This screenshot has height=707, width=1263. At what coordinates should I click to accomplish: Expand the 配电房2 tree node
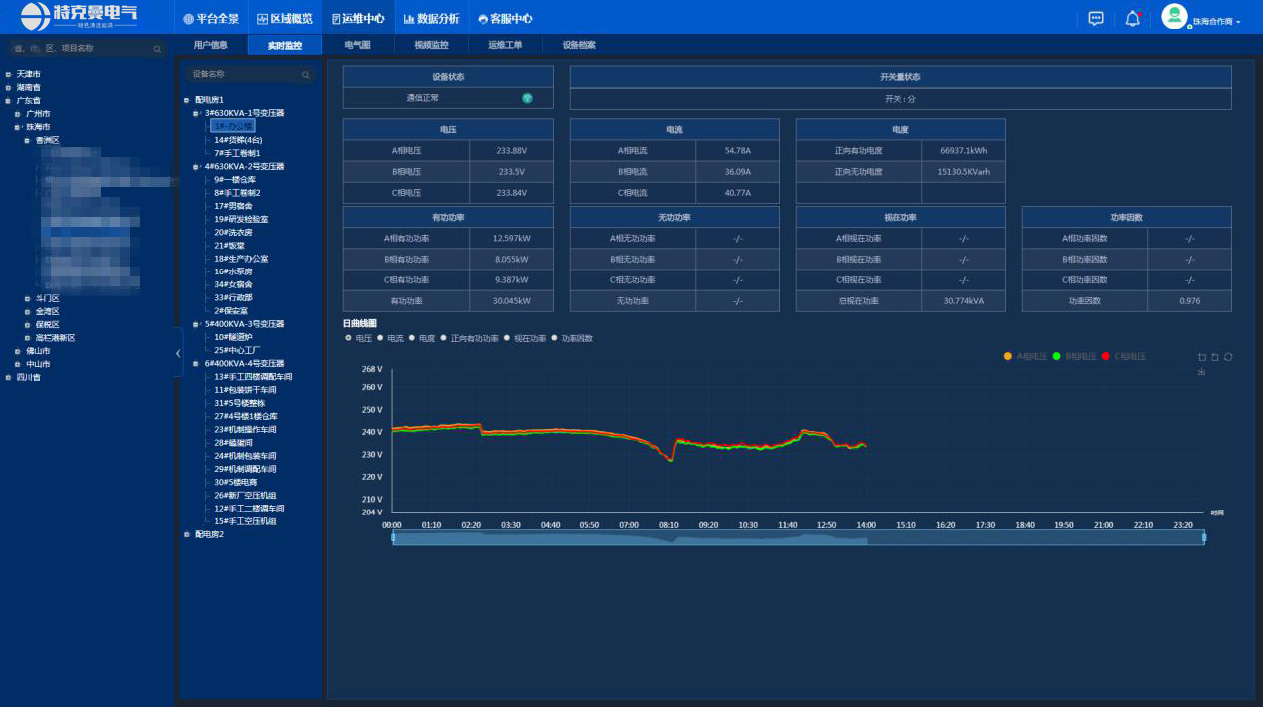tap(186, 534)
